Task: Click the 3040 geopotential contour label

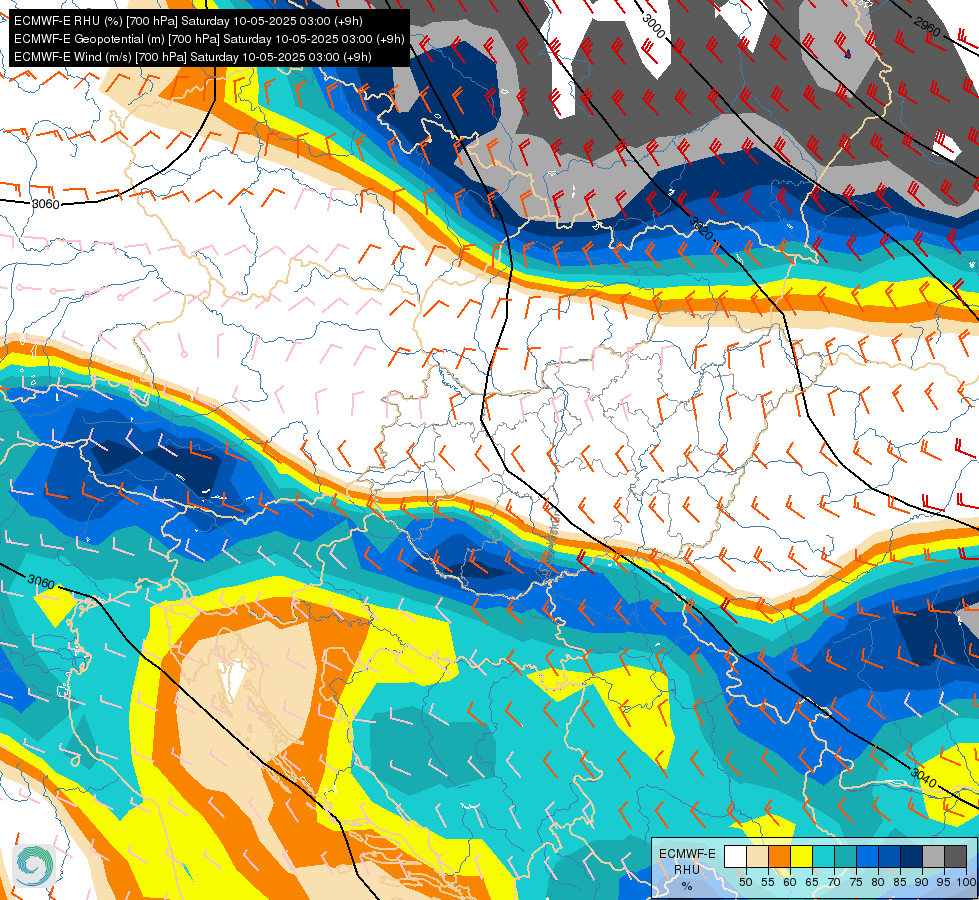Action: pyautogui.click(x=924, y=778)
